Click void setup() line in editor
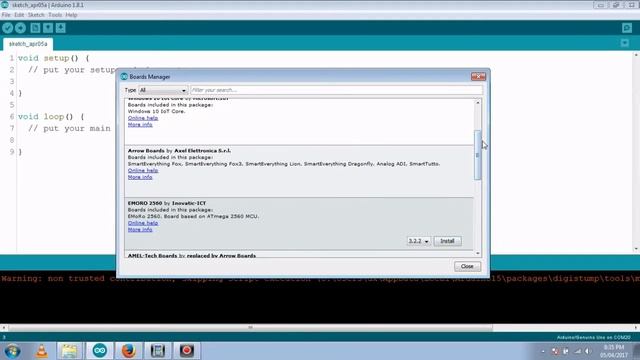This screenshot has height=360, width=640. 53,58
